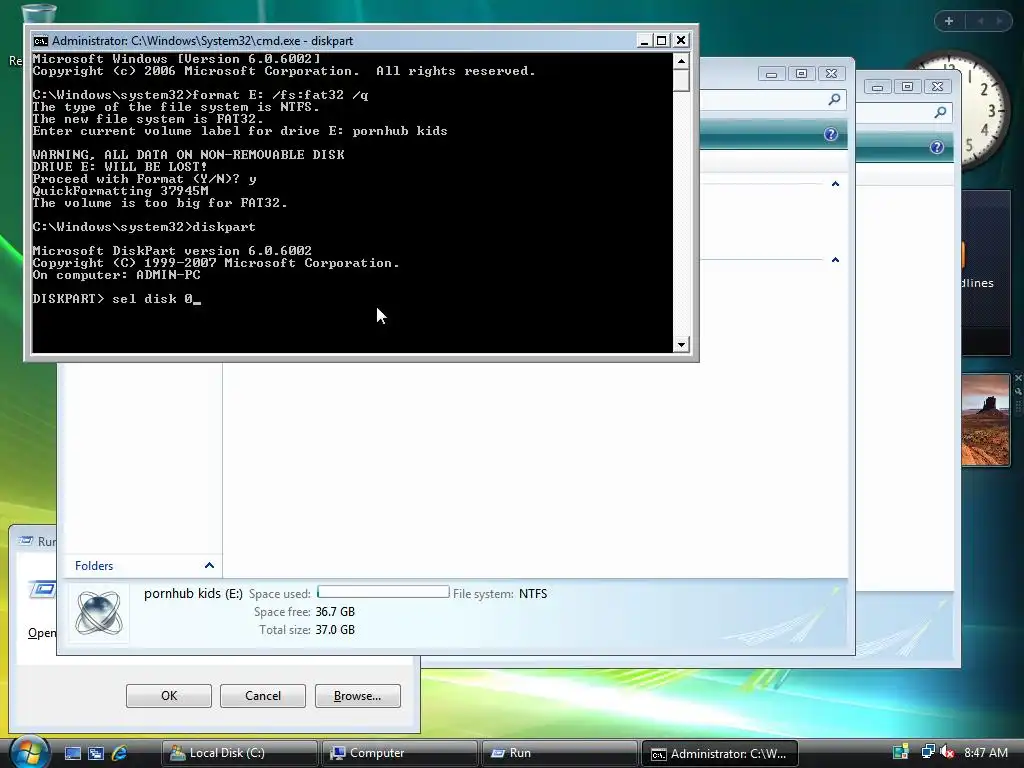This screenshot has width=1024, height=768.
Task: Click the sidebar next gadgets arrow
Action: point(999,21)
